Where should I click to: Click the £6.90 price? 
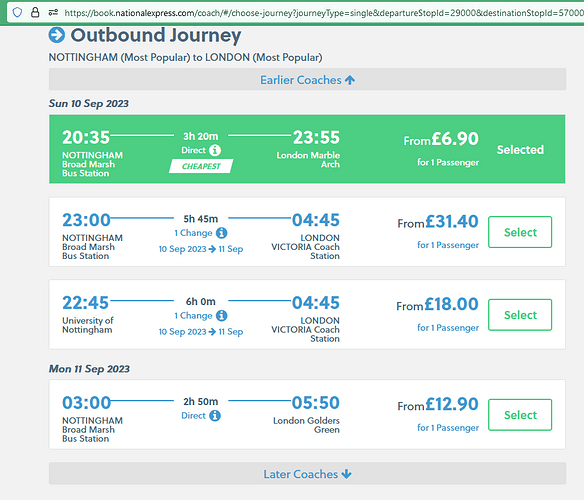click(x=455, y=139)
